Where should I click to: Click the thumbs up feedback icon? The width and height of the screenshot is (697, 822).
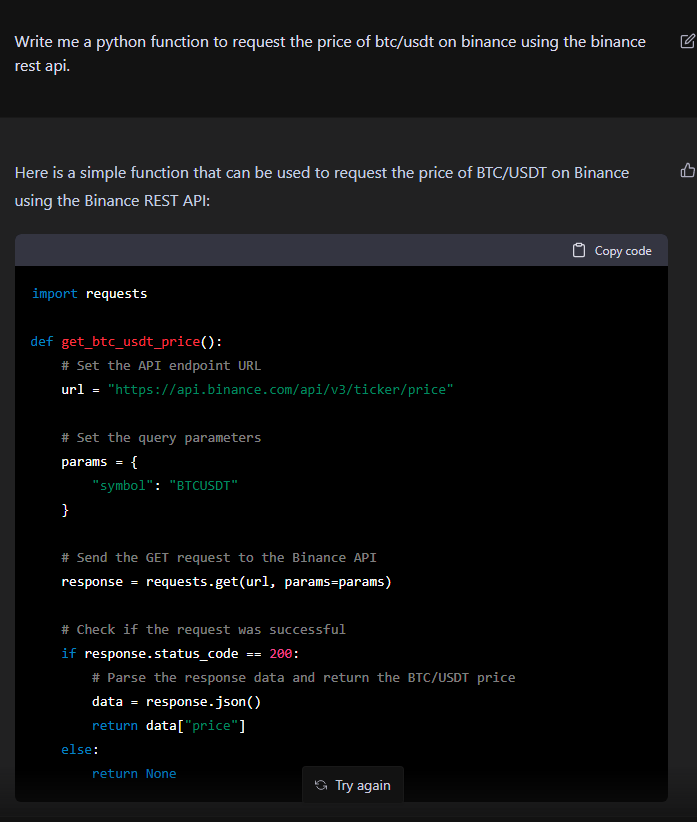pyautogui.click(x=688, y=170)
